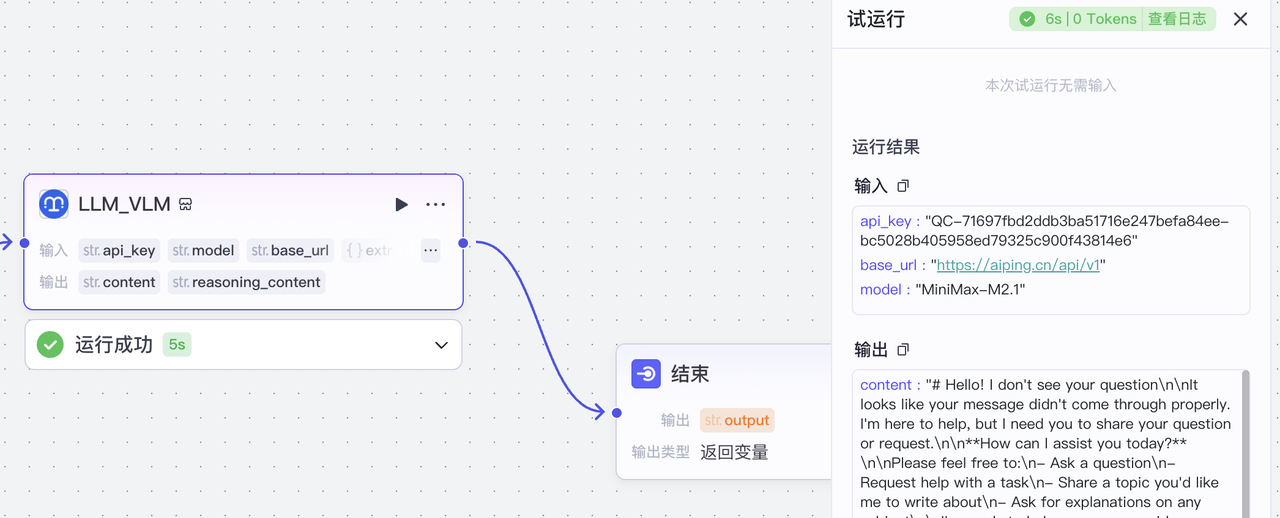Click green check icon in run status badge

pyautogui.click(x=1027, y=19)
